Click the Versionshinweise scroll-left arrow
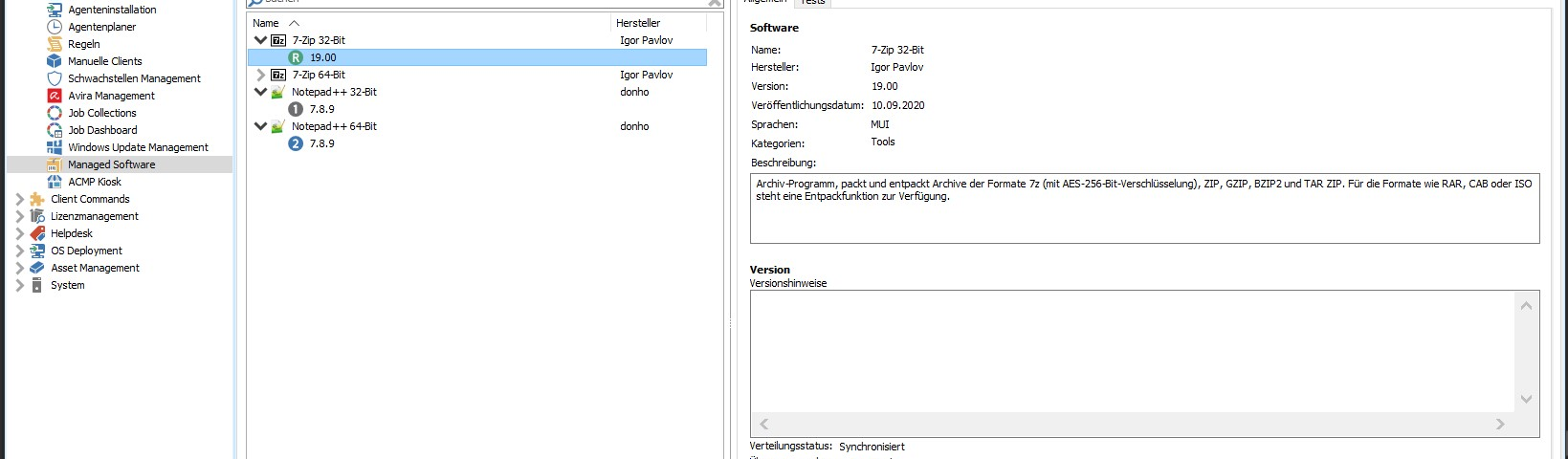1568x459 pixels. pyautogui.click(x=763, y=424)
